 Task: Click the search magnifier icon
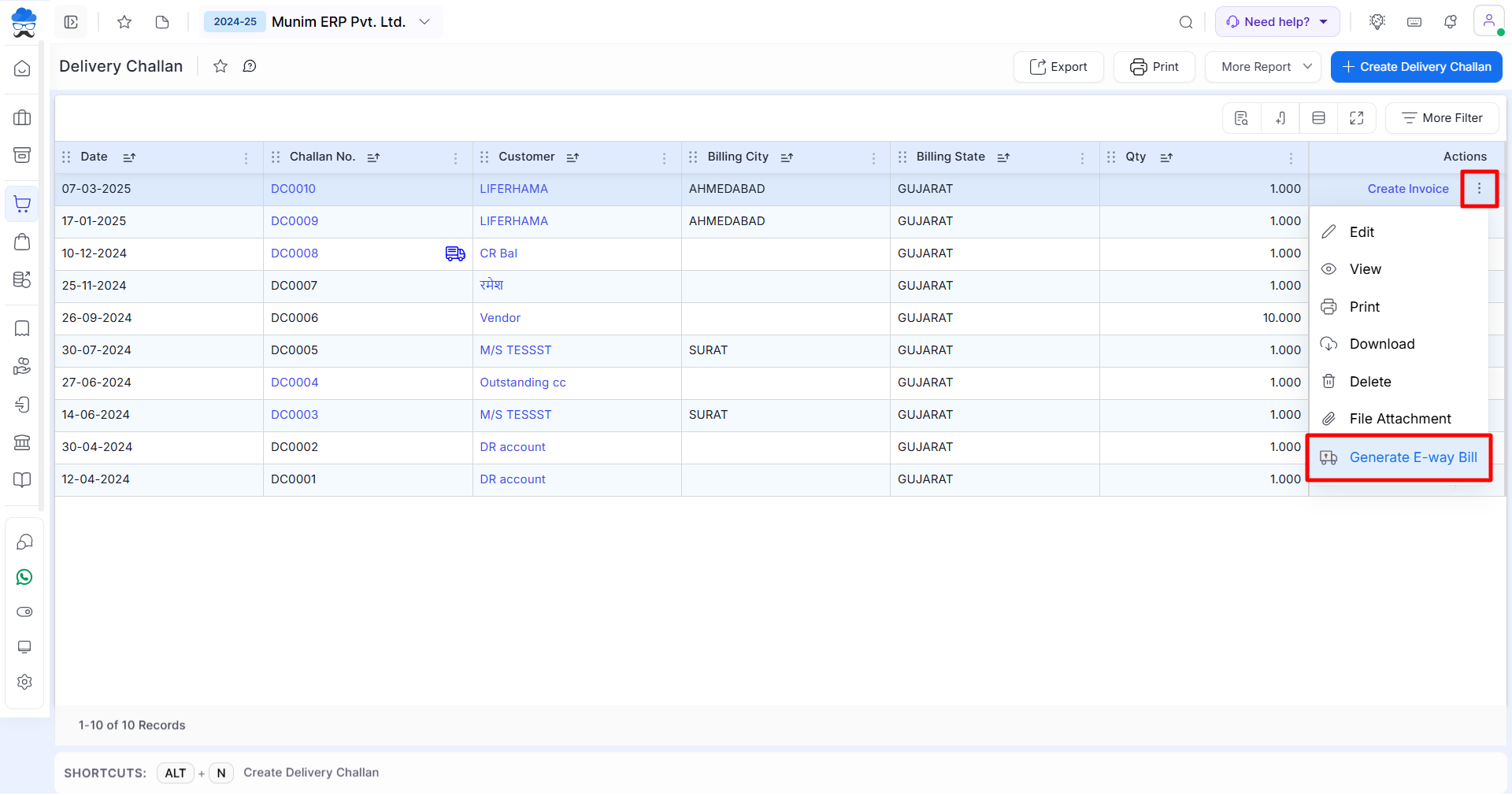(1185, 22)
